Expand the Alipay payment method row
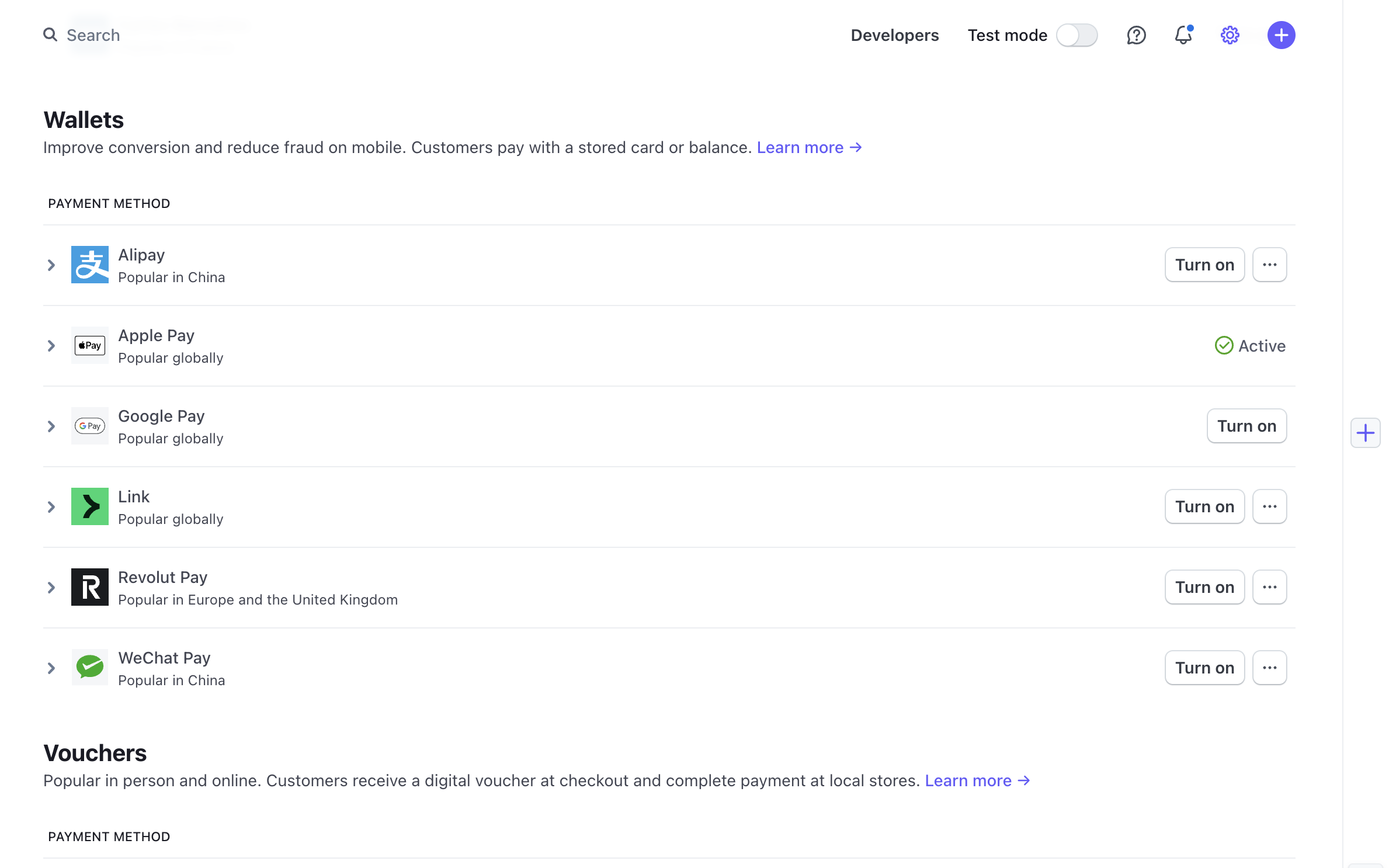Viewport: 1389px width, 868px height. (52, 264)
